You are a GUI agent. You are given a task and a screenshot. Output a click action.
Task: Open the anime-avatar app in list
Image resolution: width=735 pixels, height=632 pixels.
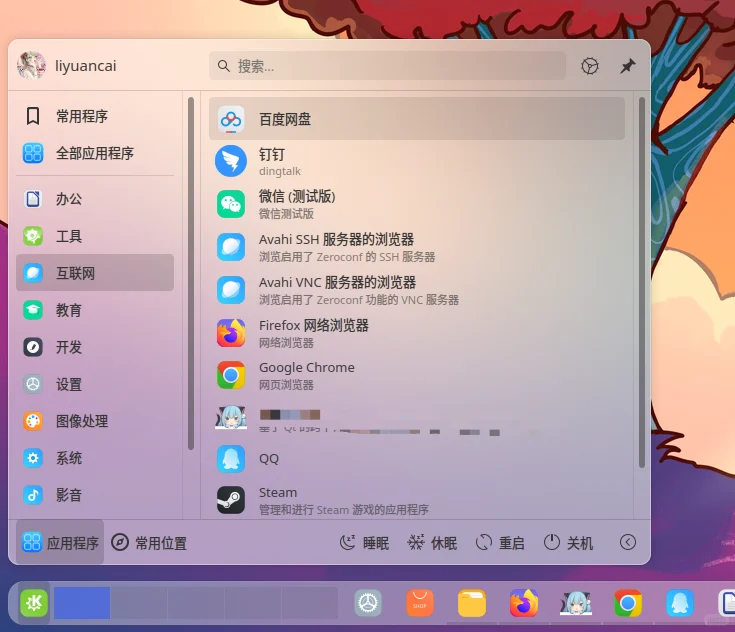coord(417,418)
